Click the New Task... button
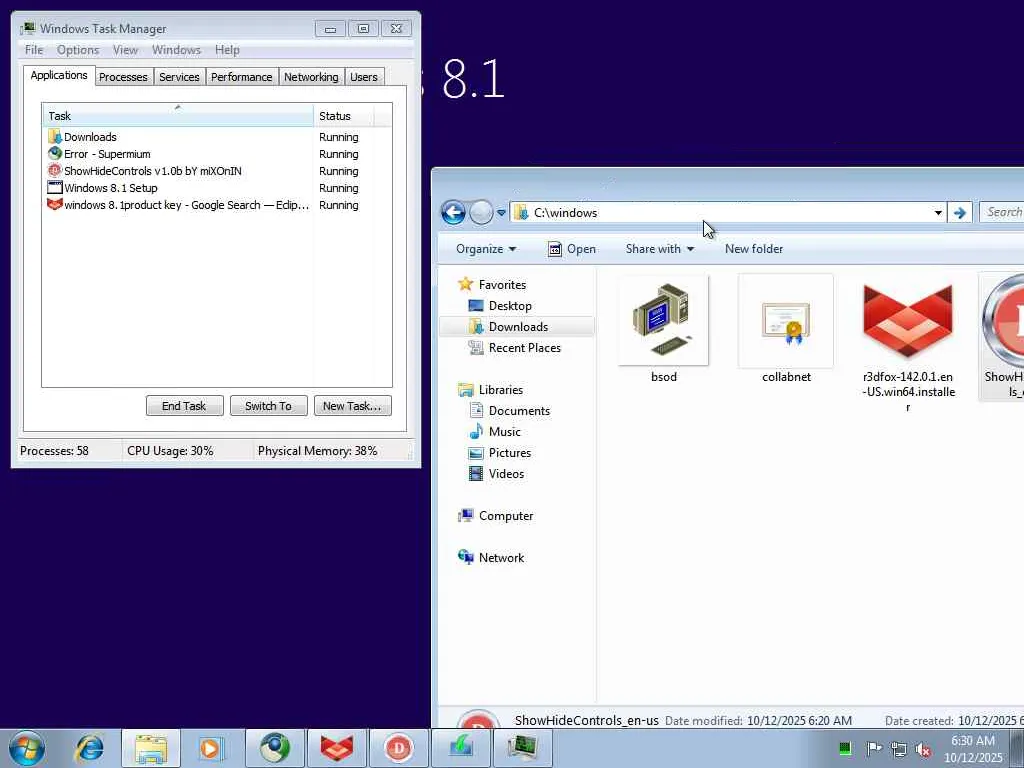Viewport: 1024px width, 768px height. 353,406
